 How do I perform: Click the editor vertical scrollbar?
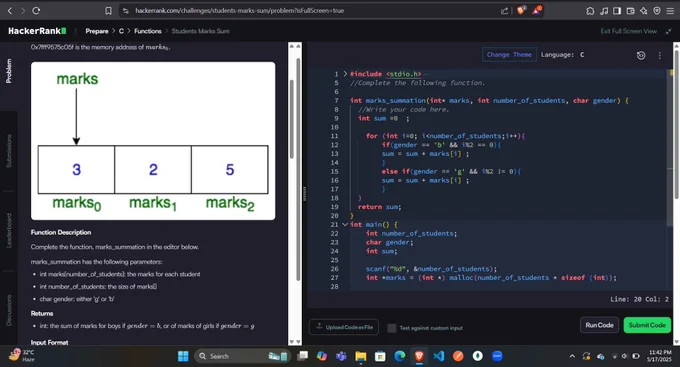point(670,147)
